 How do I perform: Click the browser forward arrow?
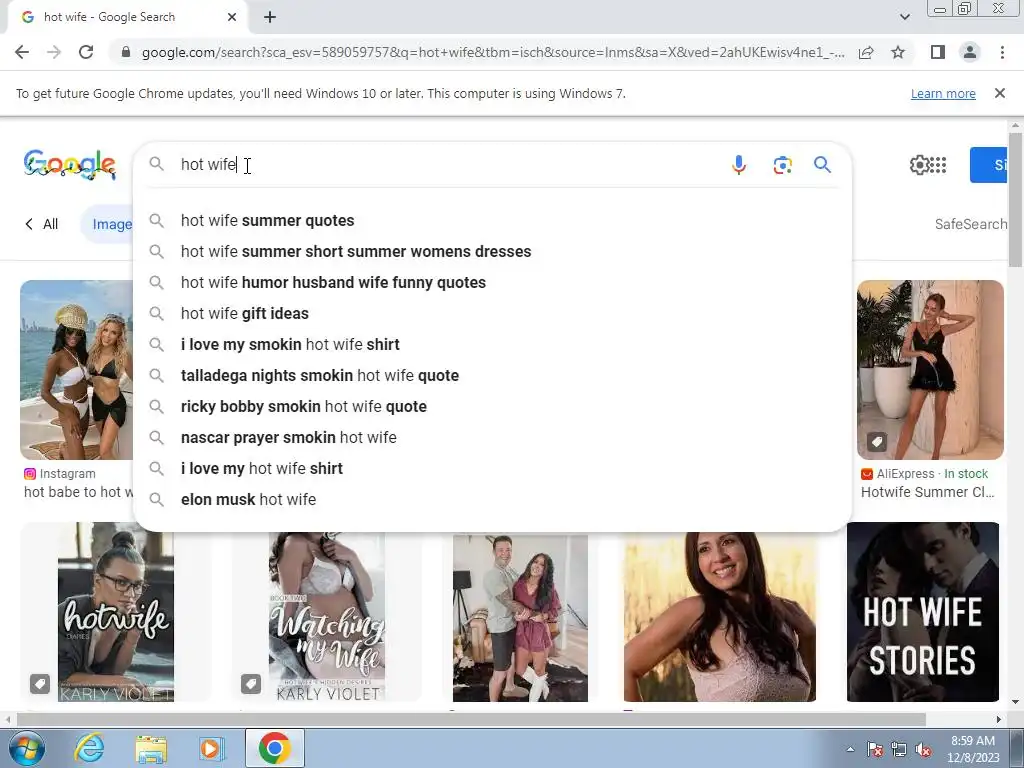[54, 52]
